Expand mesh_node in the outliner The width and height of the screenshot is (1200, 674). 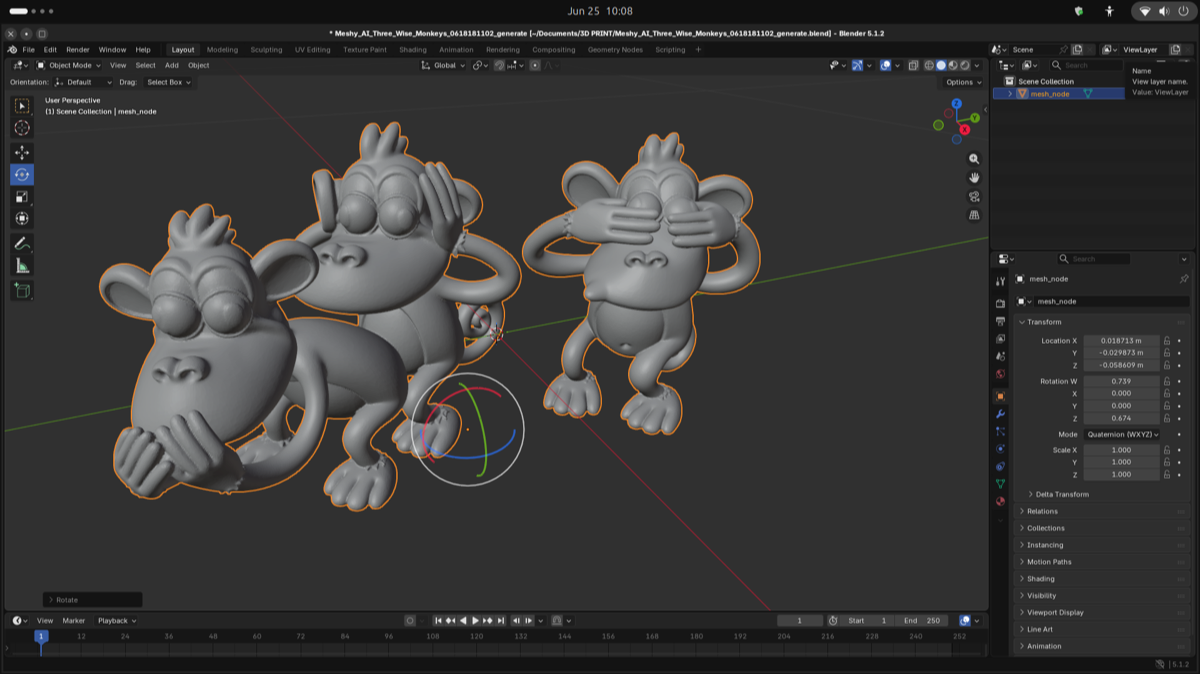1010,94
